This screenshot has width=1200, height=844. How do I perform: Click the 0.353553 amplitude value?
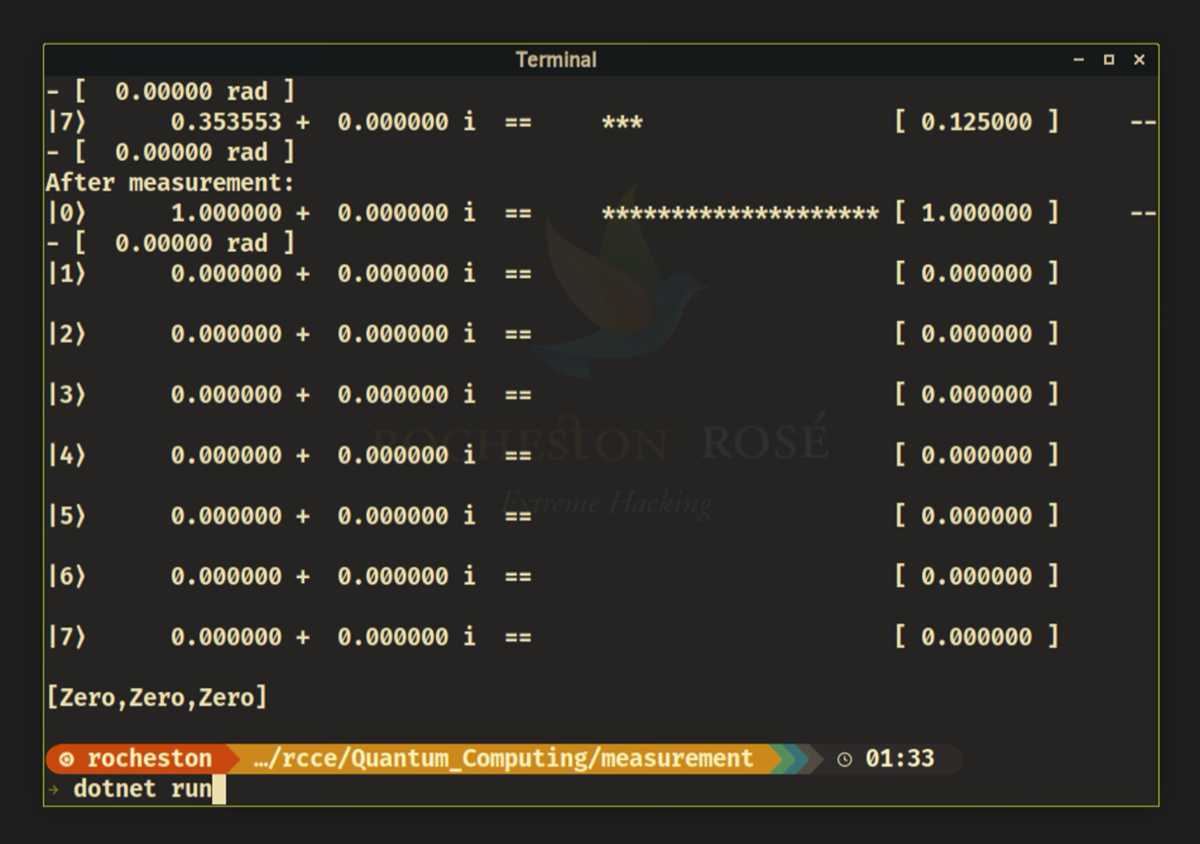[x=226, y=122]
